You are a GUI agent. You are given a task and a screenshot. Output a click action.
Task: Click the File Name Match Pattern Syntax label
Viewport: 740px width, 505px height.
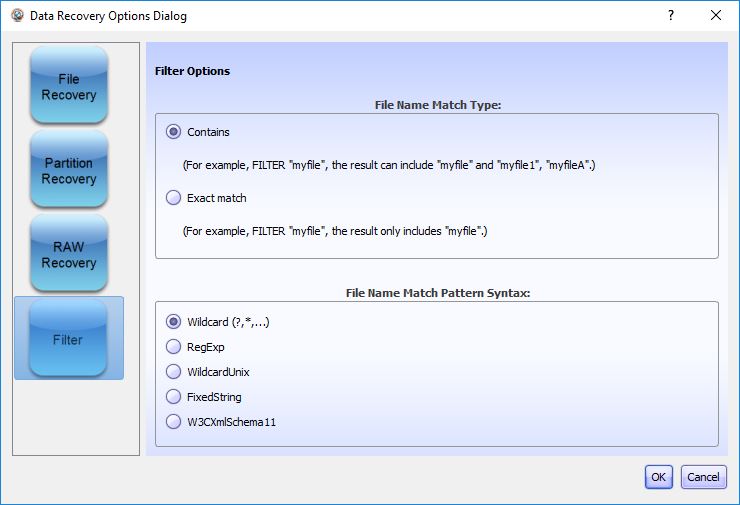pos(438,293)
